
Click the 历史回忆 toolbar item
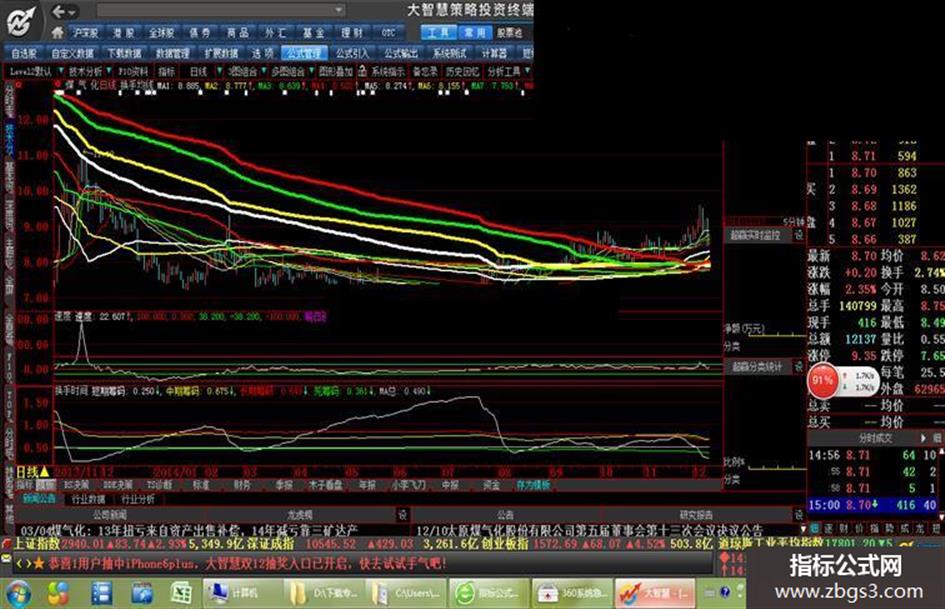pos(462,71)
